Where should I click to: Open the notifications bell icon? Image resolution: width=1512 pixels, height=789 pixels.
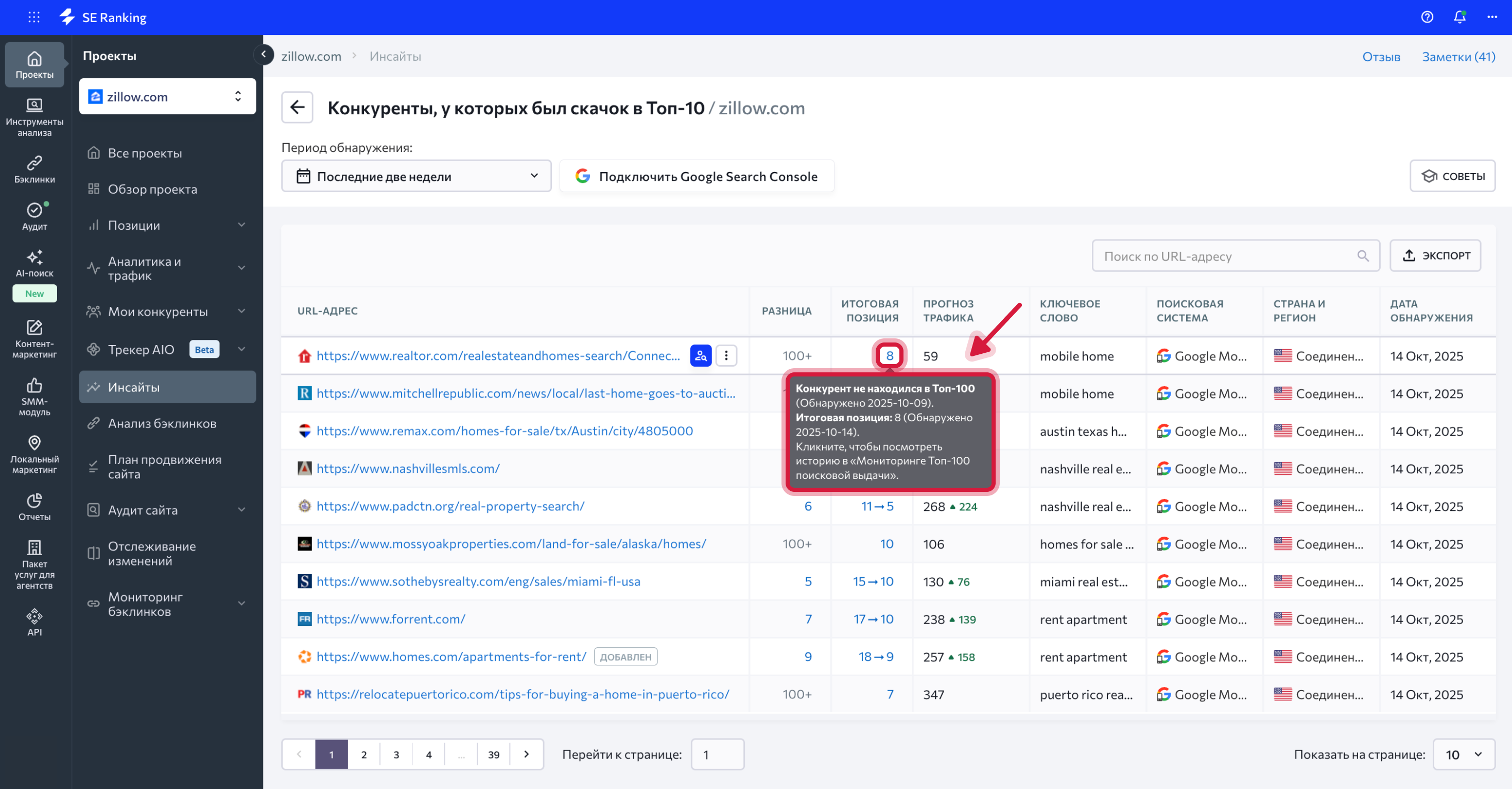pos(1459,17)
